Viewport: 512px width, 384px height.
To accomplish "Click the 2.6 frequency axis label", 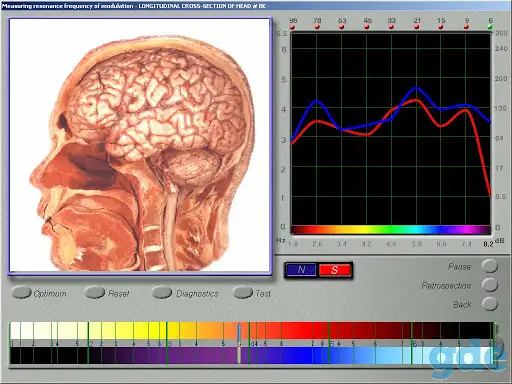I will pyautogui.click(x=317, y=244).
